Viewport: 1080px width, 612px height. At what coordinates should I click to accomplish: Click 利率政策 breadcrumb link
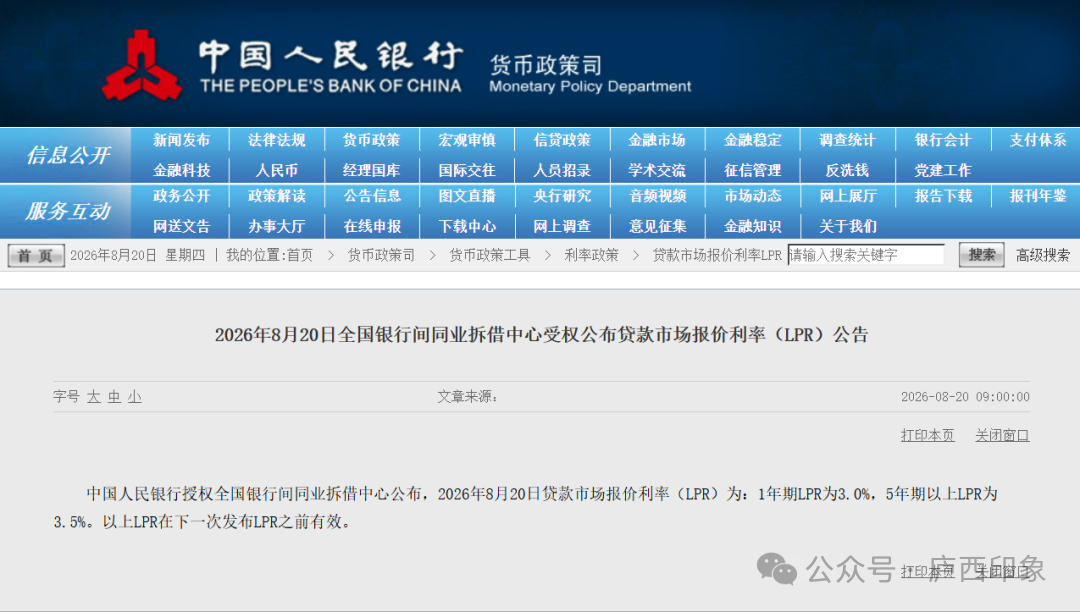[591, 255]
